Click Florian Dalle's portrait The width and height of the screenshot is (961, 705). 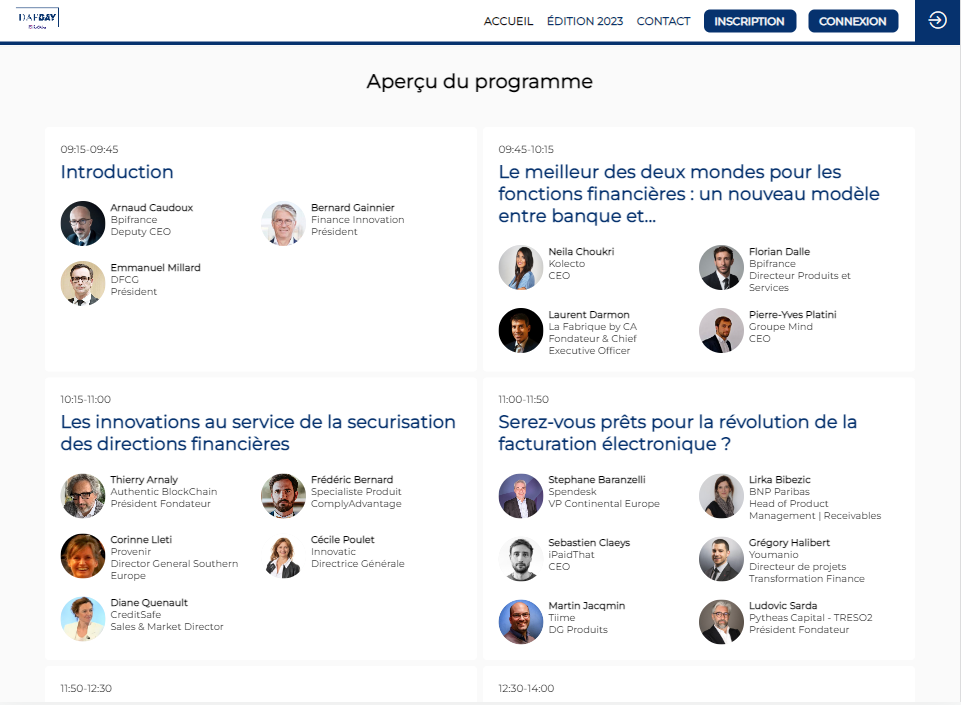click(721, 267)
